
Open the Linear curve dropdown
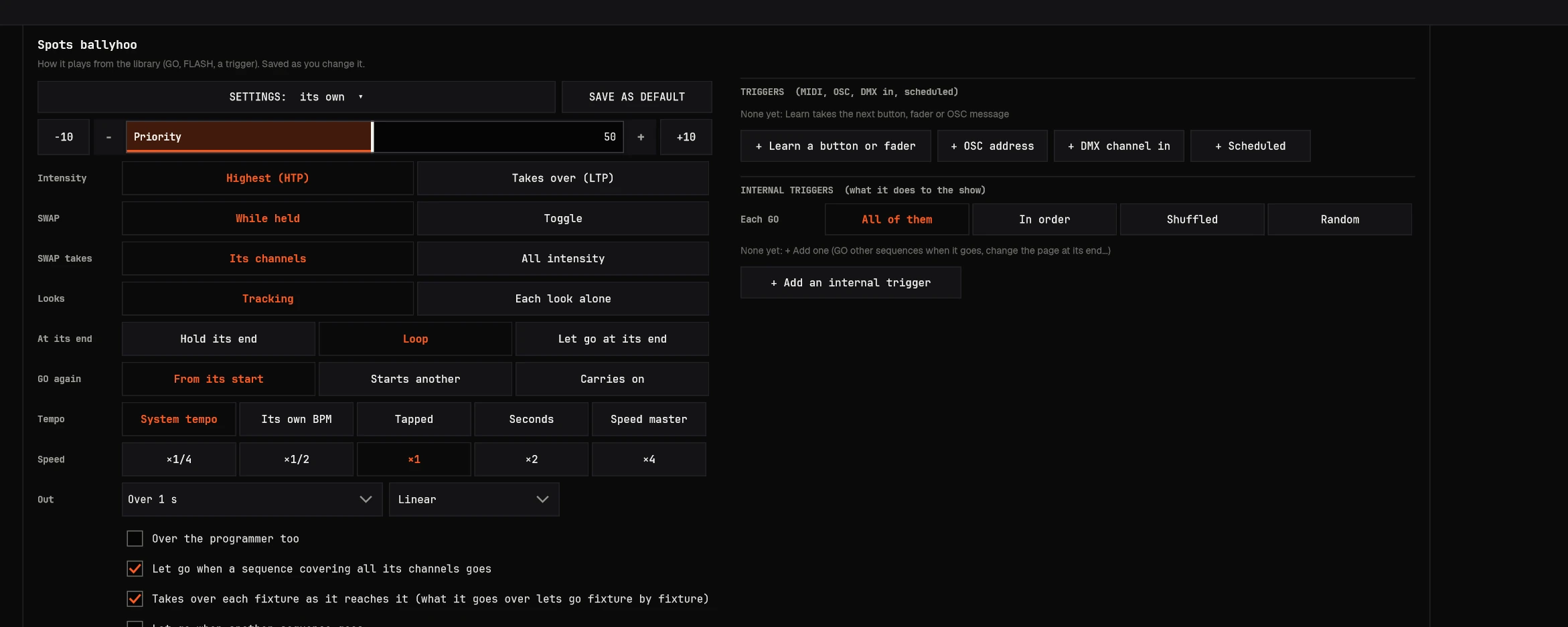(x=474, y=499)
